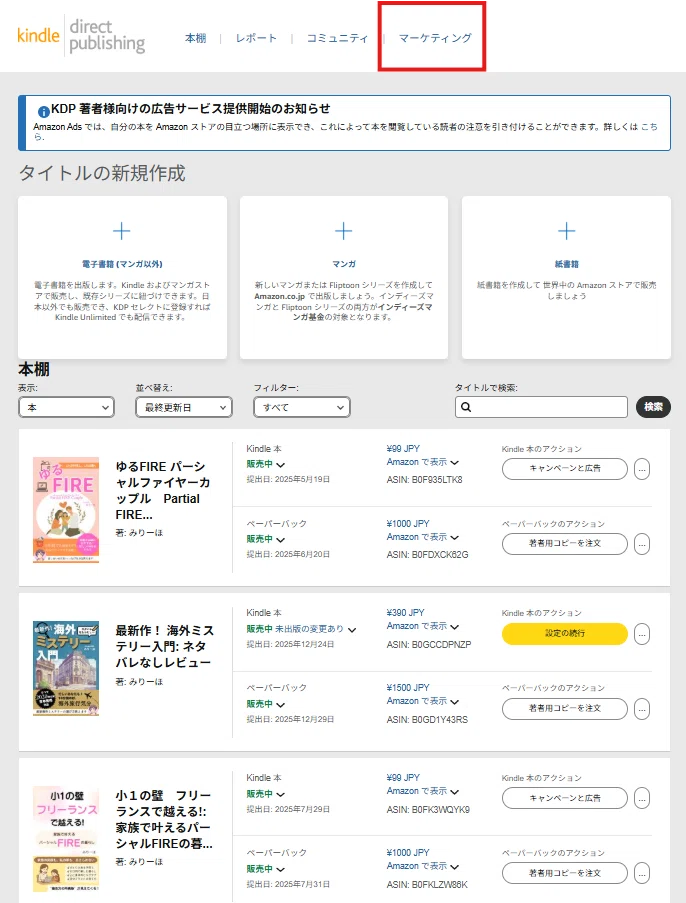The width and height of the screenshot is (686, 903).
Task: Click the ASIN: B0FDXCK62G text
Action: [427, 555]
